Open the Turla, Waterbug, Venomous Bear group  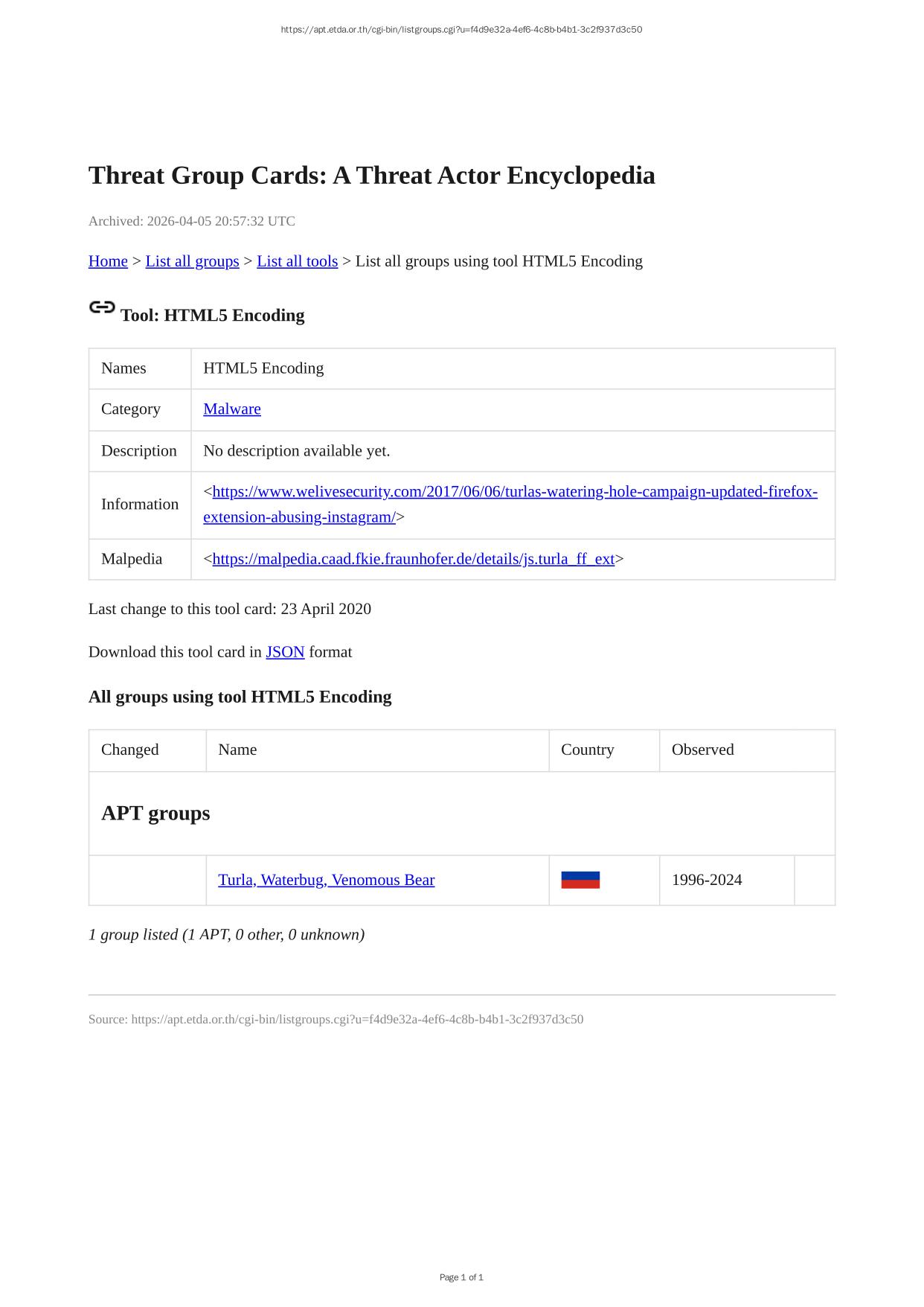(326, 880)
